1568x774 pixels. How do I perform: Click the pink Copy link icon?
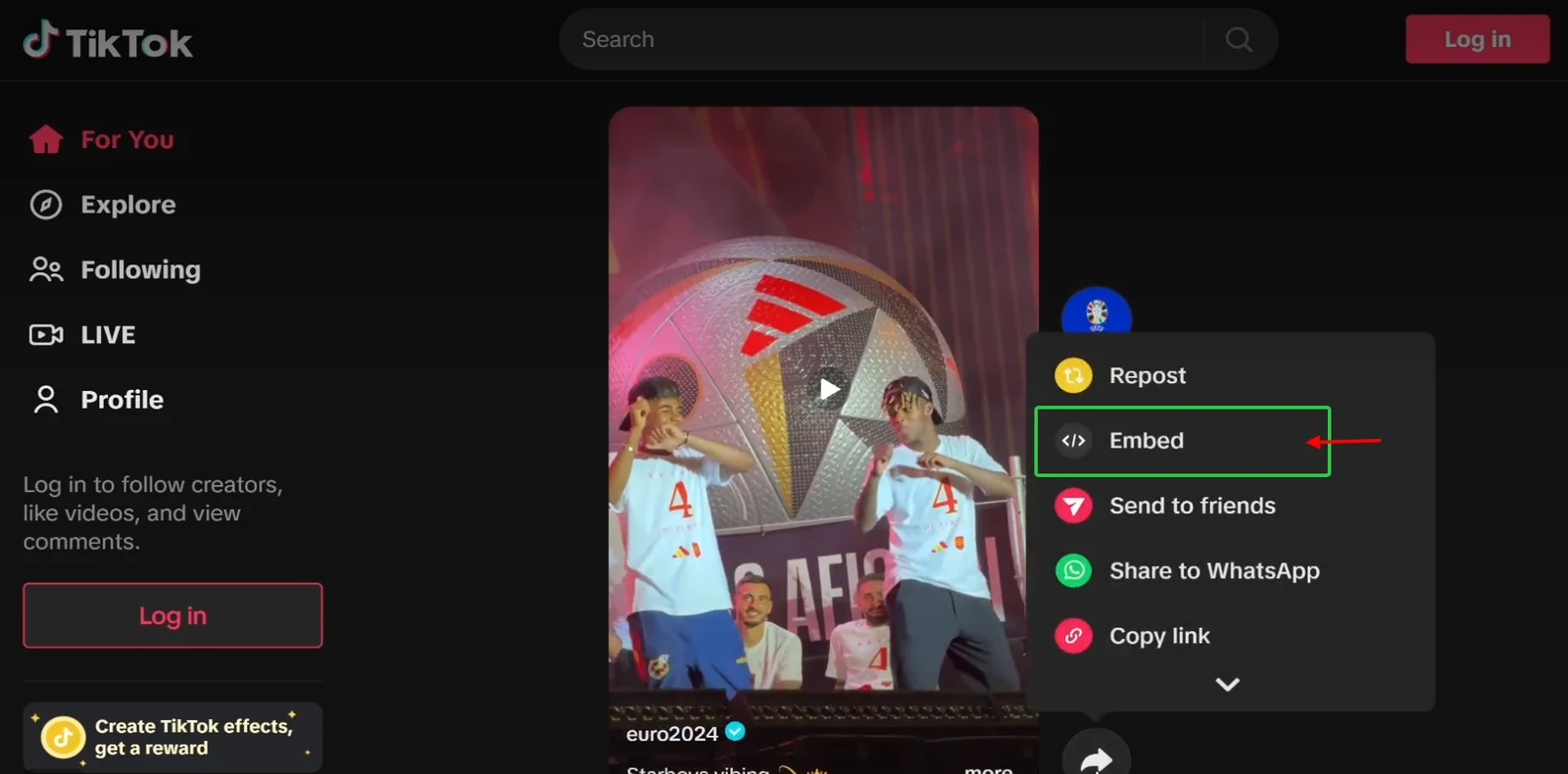pos(1073,636)
